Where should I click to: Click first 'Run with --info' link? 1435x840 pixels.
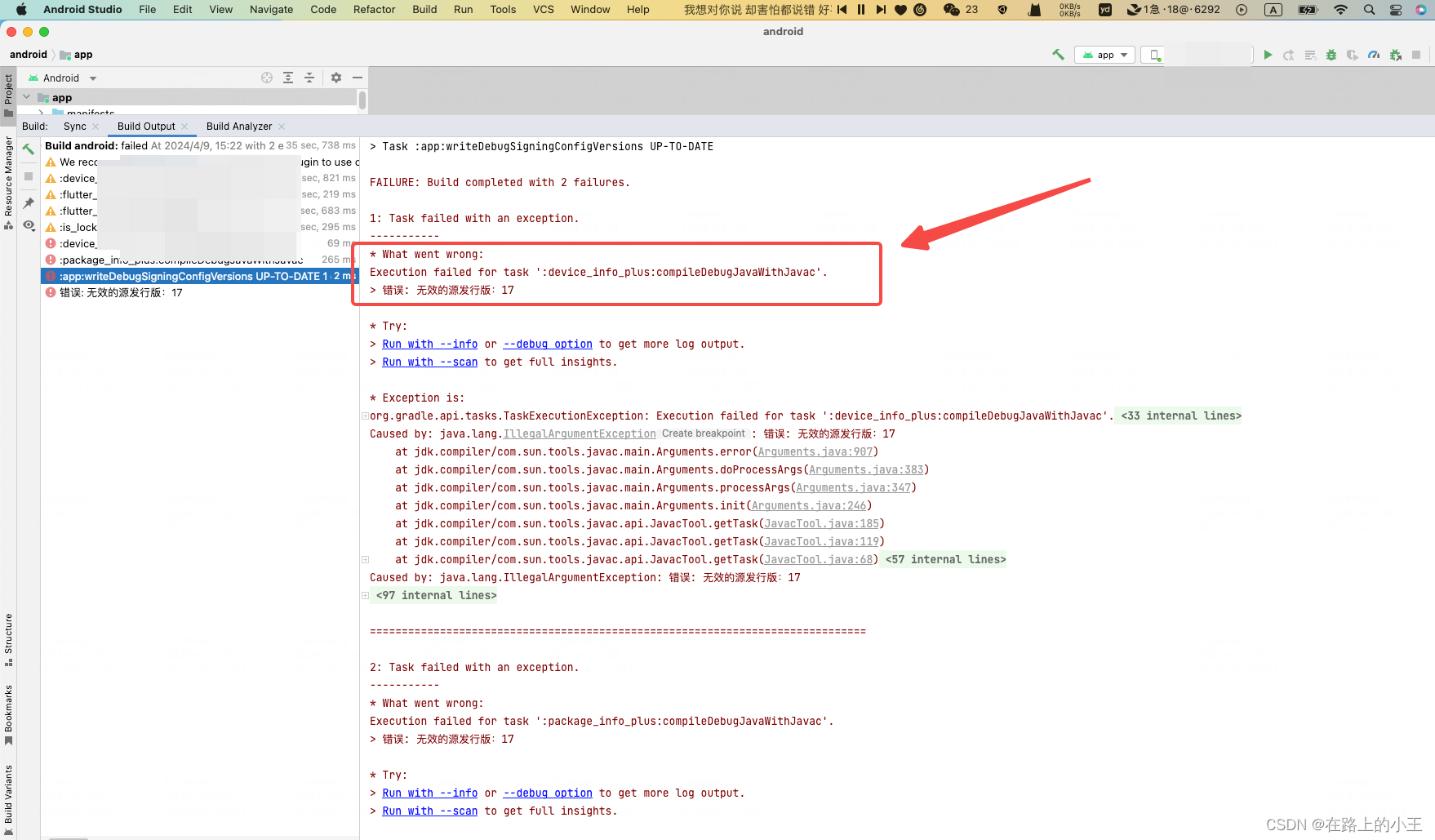429,344
